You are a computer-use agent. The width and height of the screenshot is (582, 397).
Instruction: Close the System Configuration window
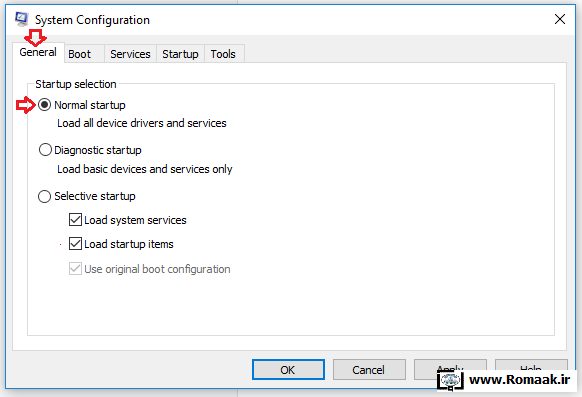point(560,19)
